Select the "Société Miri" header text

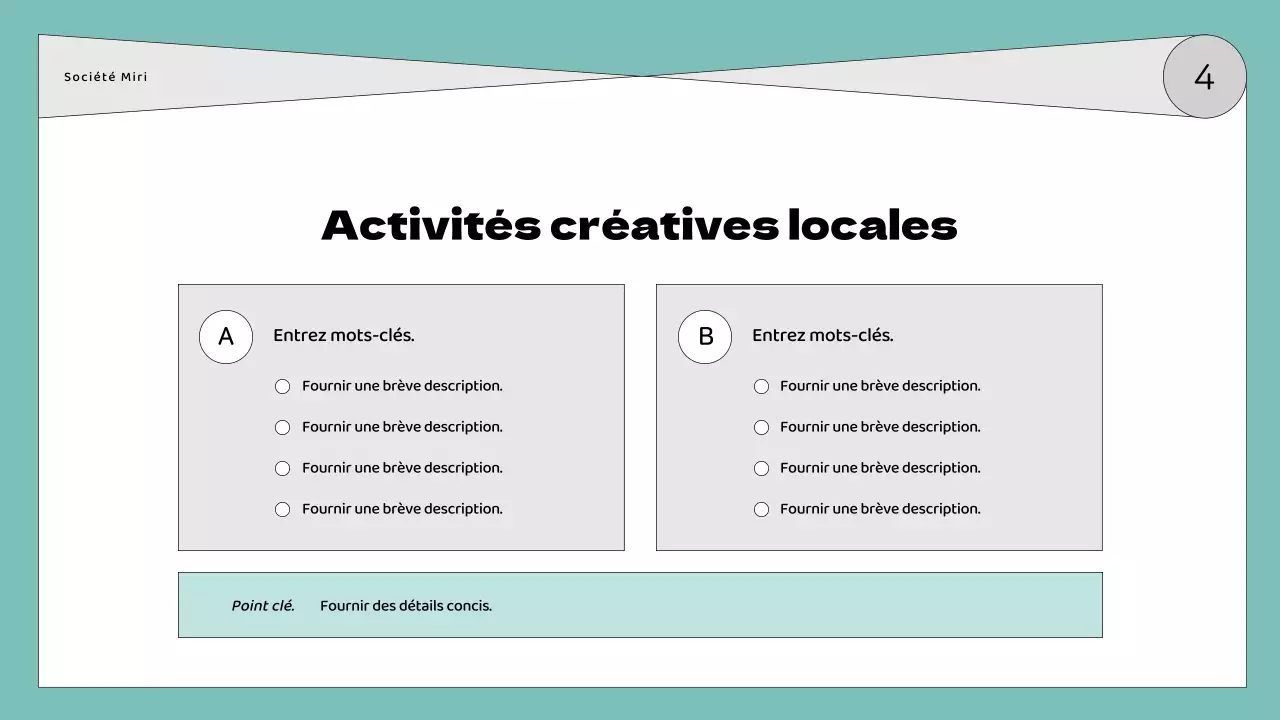[x=105, y=77]
